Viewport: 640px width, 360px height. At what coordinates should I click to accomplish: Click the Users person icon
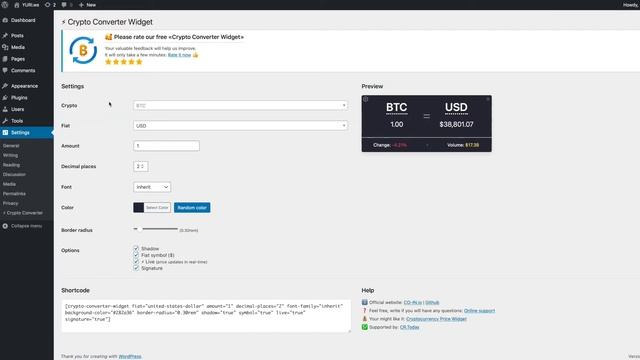5,109
